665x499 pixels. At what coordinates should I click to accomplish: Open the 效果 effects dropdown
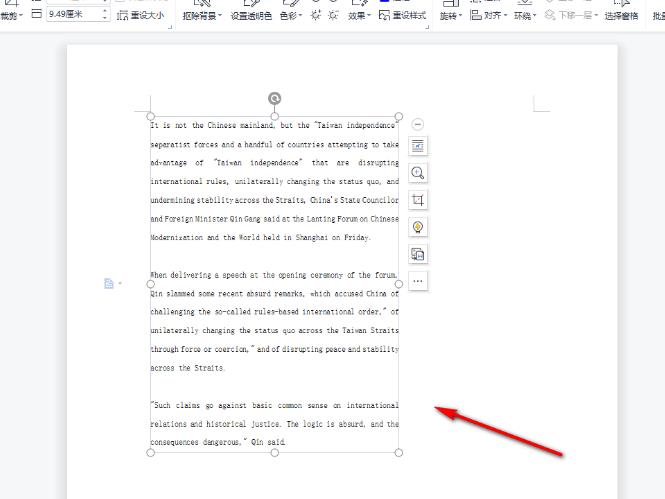pyautogui.click(x=359, y=16)
